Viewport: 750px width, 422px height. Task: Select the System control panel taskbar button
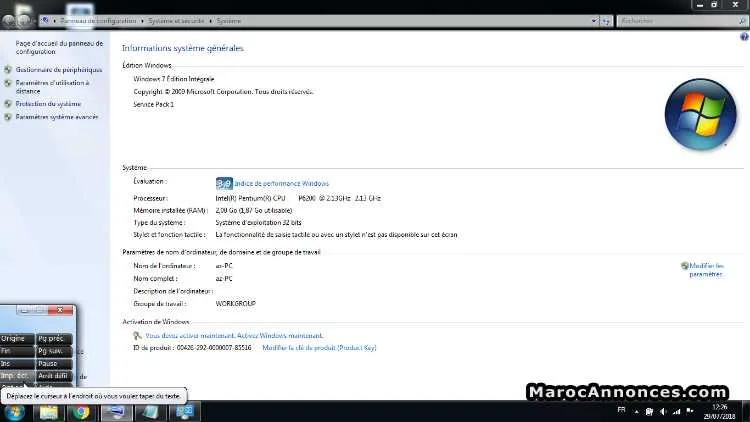184,412
